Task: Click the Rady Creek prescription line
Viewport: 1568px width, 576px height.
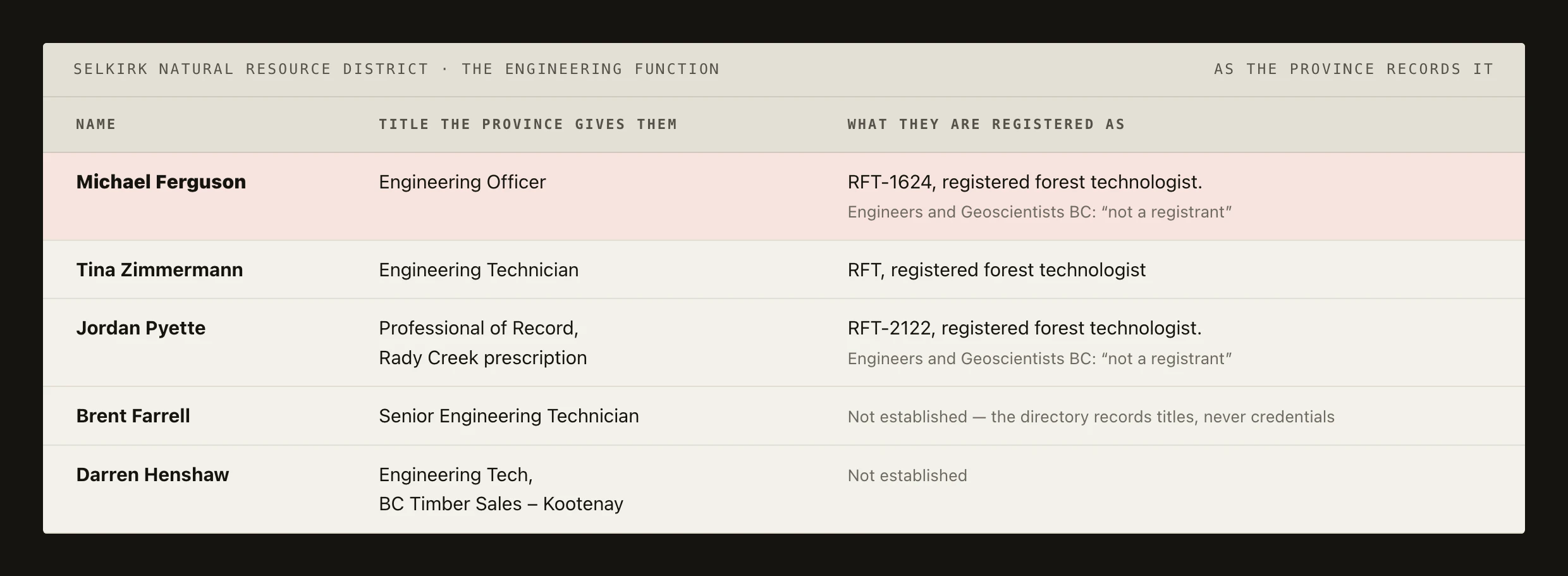Action: point(482,358)
